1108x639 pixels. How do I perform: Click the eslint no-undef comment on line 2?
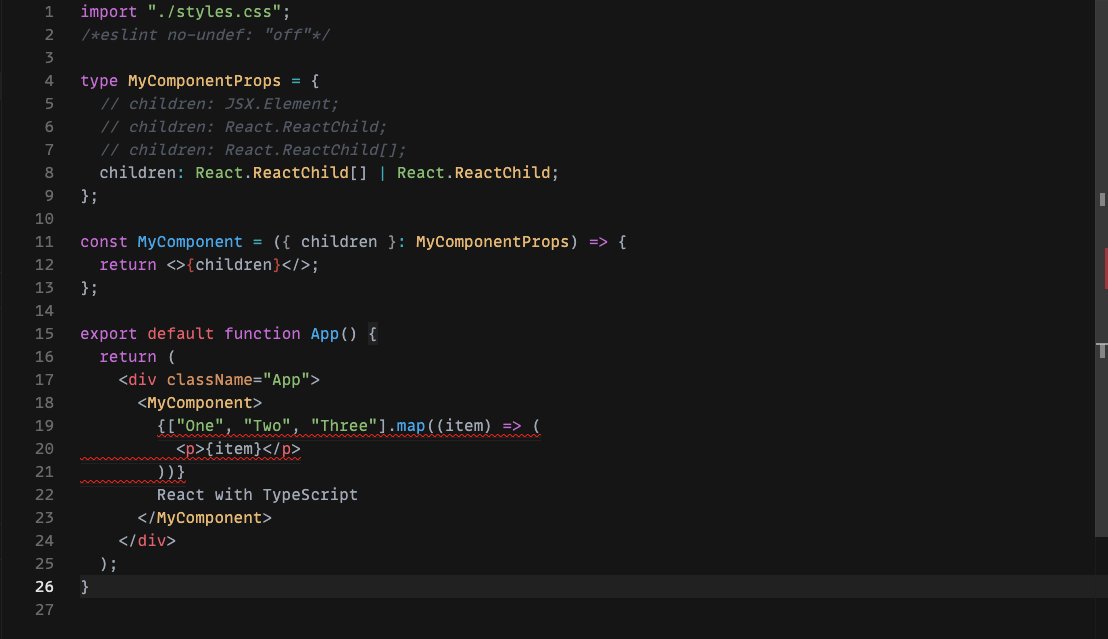tap(205, 35)
